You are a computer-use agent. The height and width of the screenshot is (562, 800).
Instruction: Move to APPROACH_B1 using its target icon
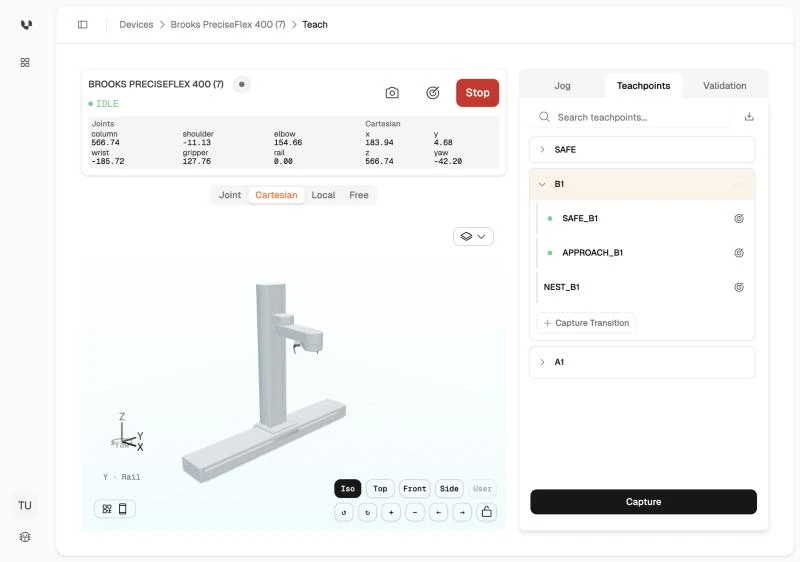click(x=738, y=252)
